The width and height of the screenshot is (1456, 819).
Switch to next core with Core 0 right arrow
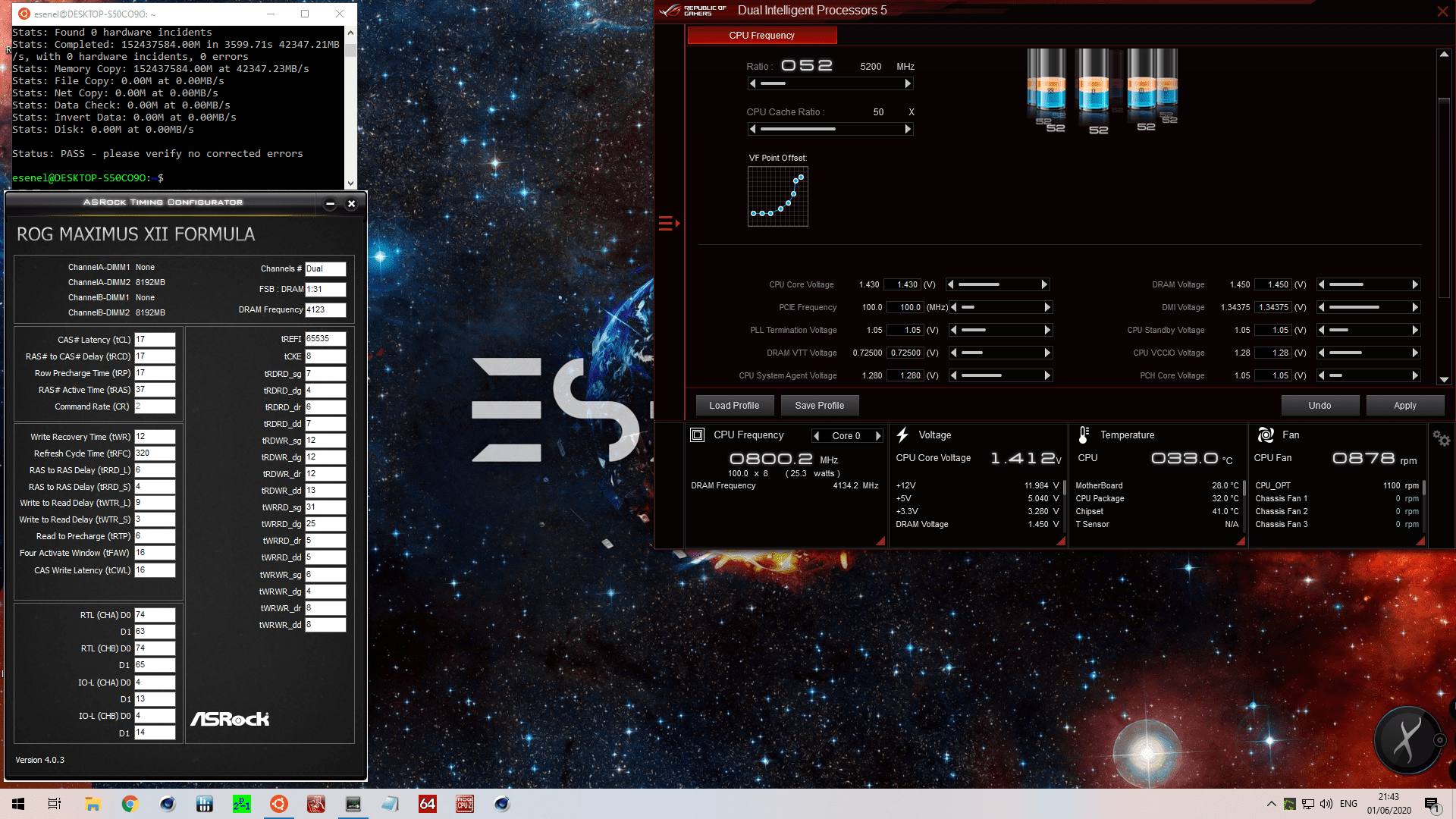point(878,435)
